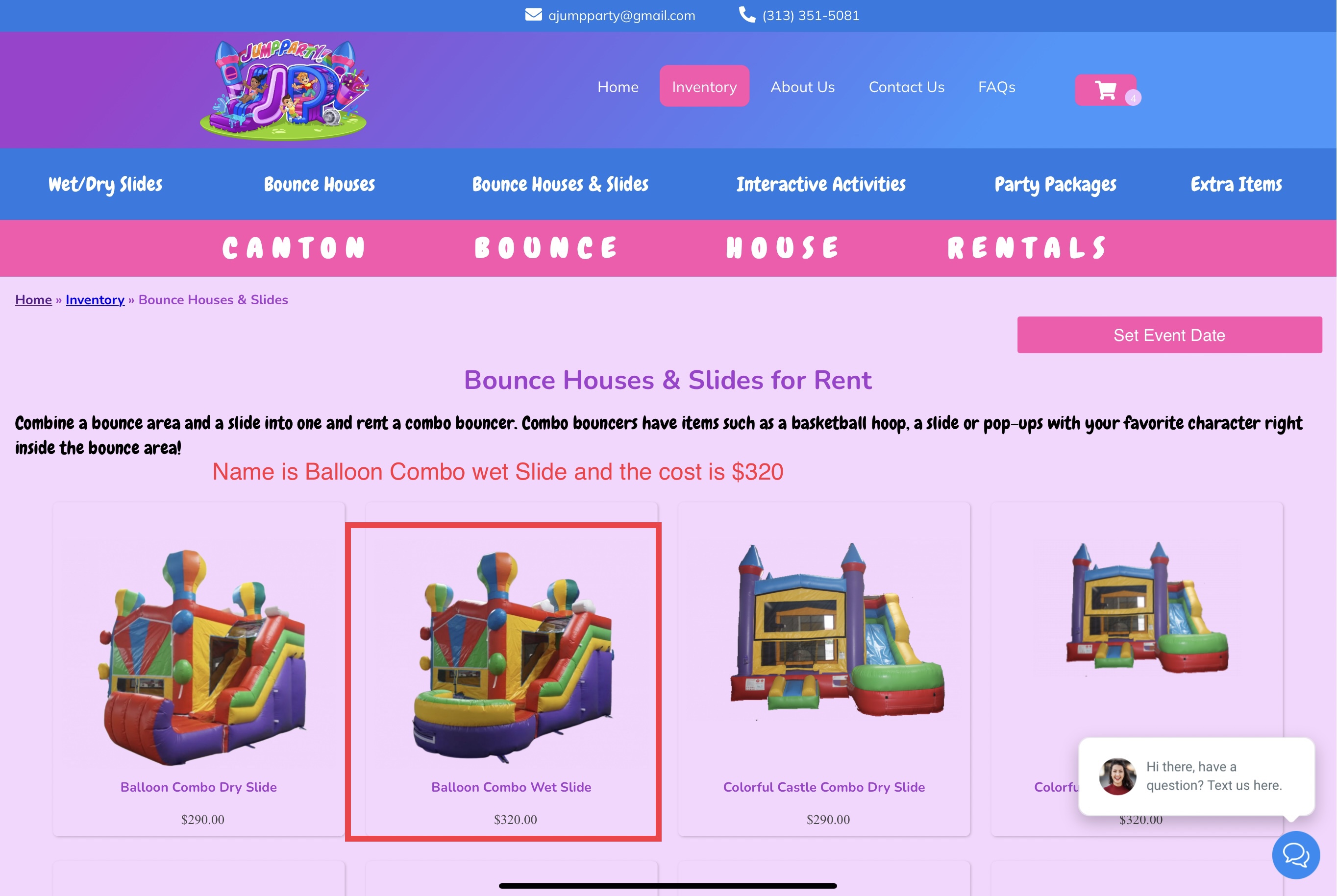Click the Set Event Date button
Screen dimensions: 1337x896
pyautogui.click(x=1169, y=335)
